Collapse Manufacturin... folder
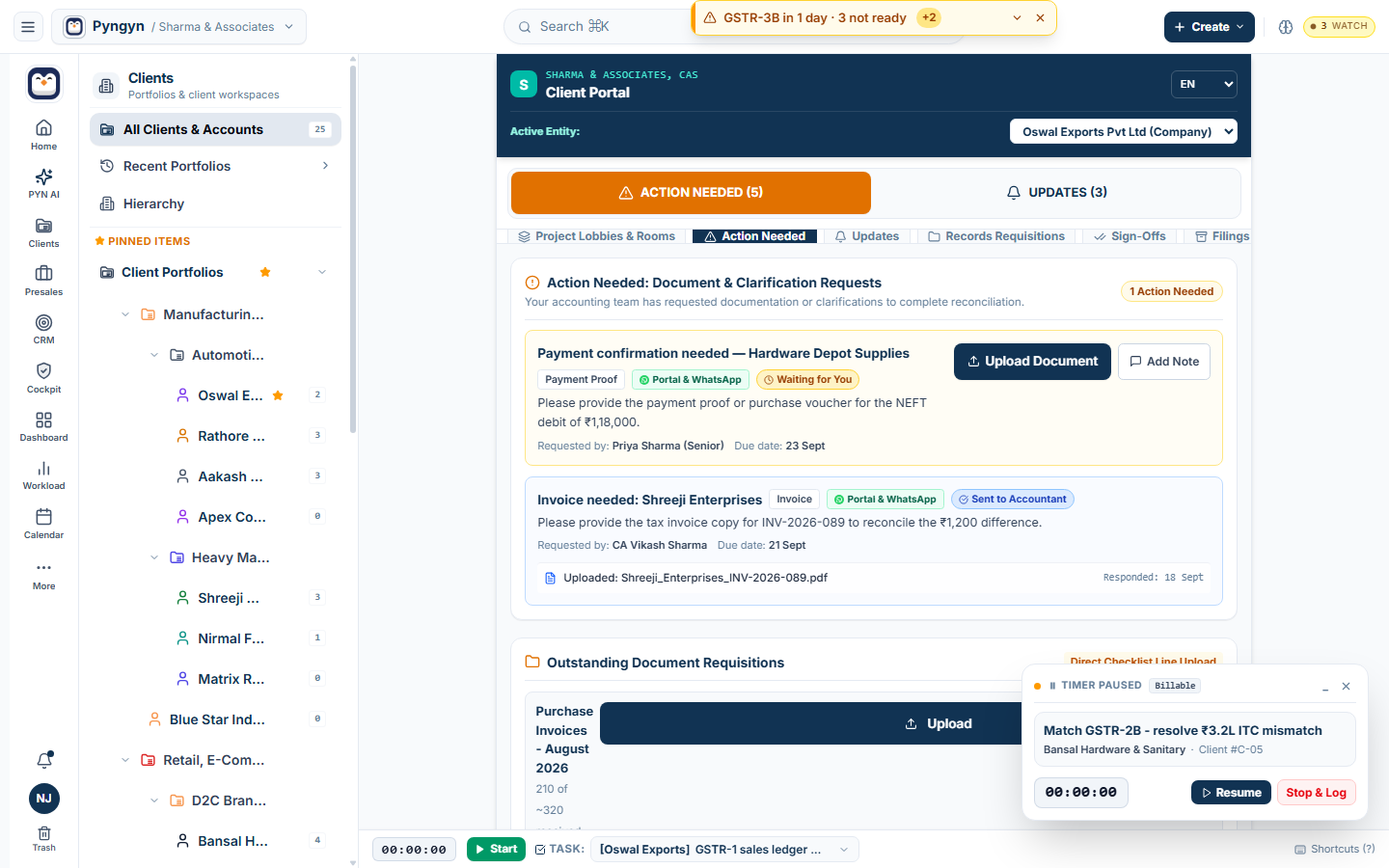This screenshot has height=868, width=1389. 125,314
